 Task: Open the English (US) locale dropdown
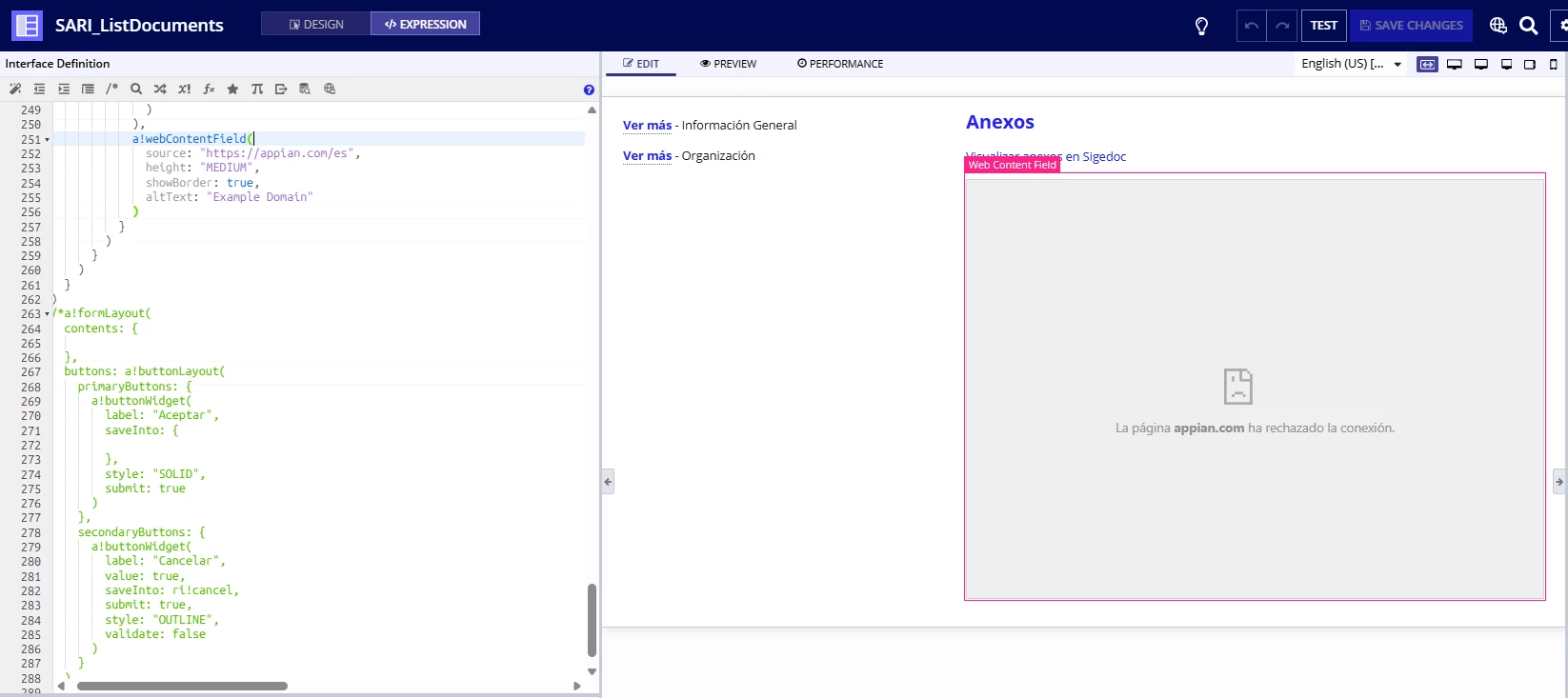pos(1352,64)
